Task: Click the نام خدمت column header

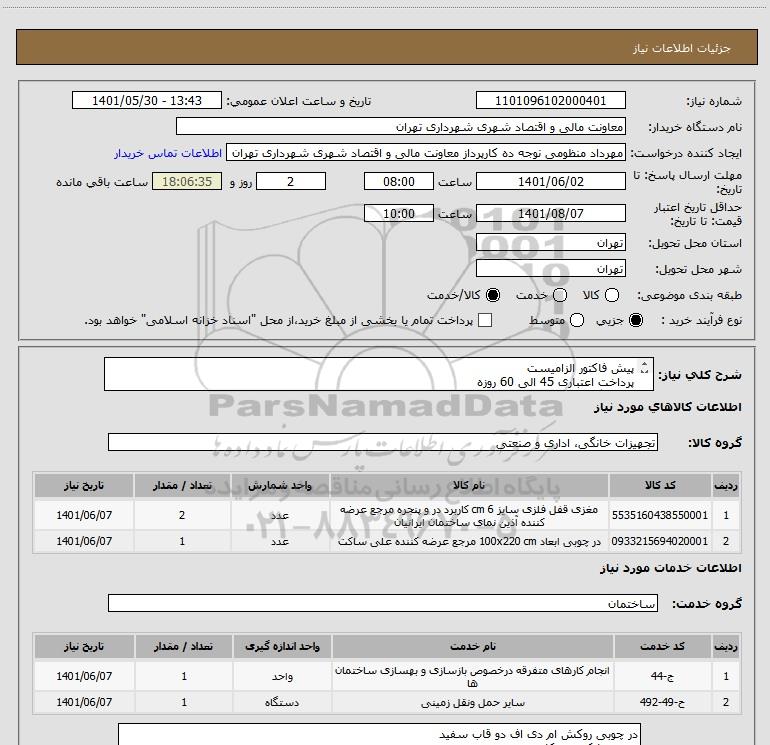Action: tap(473, 646)
